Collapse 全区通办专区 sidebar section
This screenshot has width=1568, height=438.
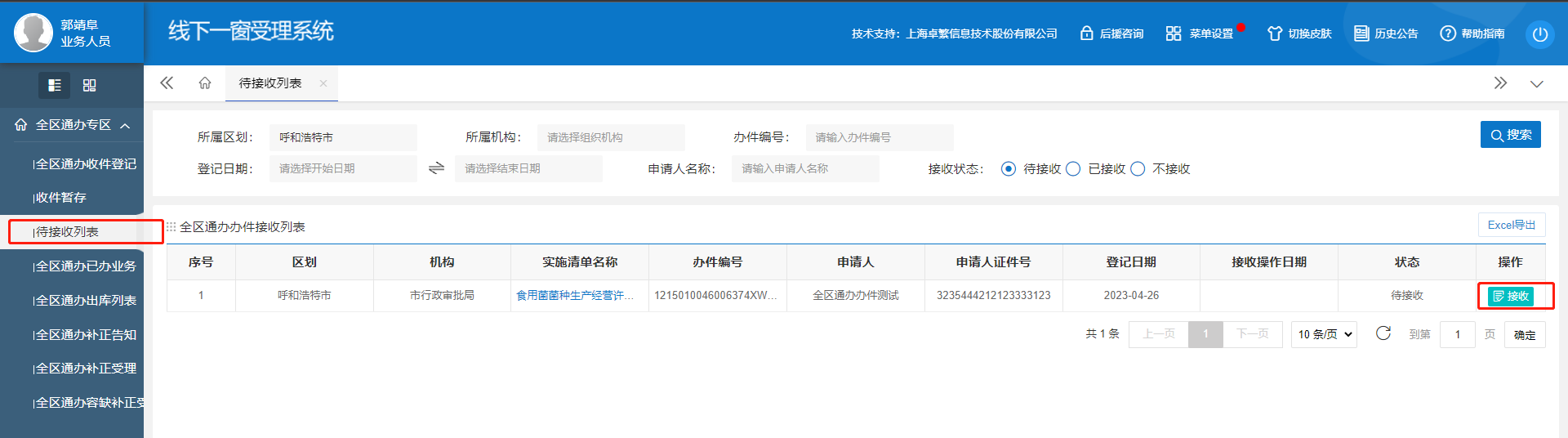click(125, 126)
